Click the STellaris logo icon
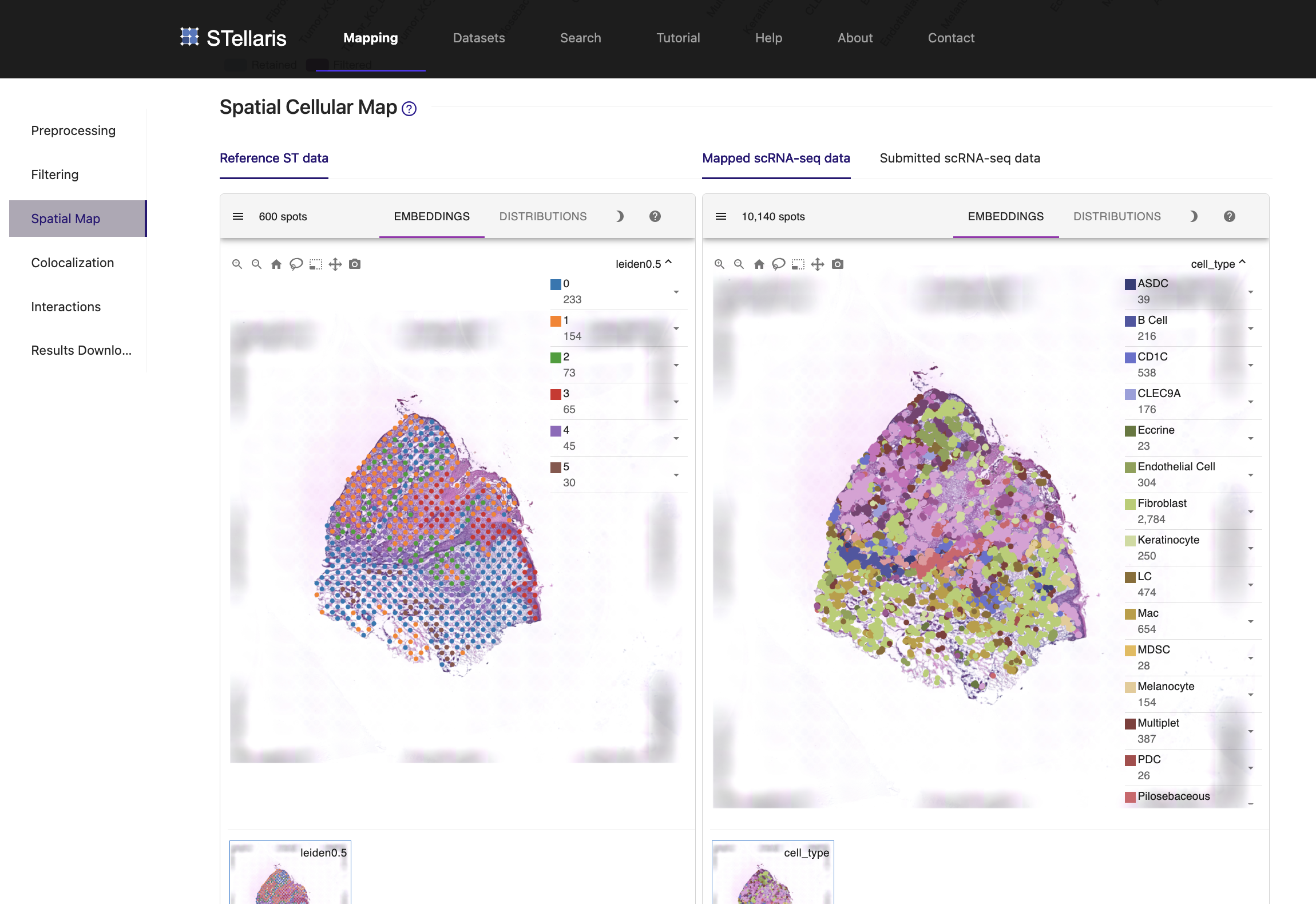1316x904 pixels. click(x=189, y=37)
